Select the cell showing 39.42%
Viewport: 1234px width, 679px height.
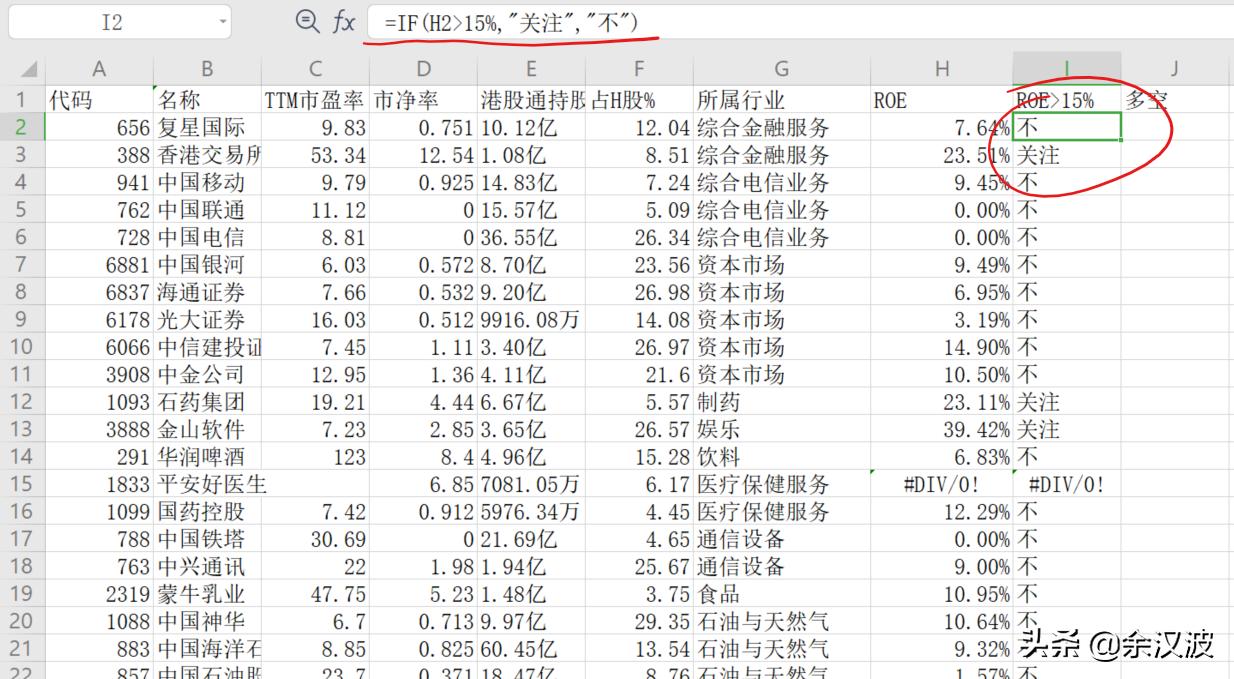pyautogui.click(x=941, y=429)
